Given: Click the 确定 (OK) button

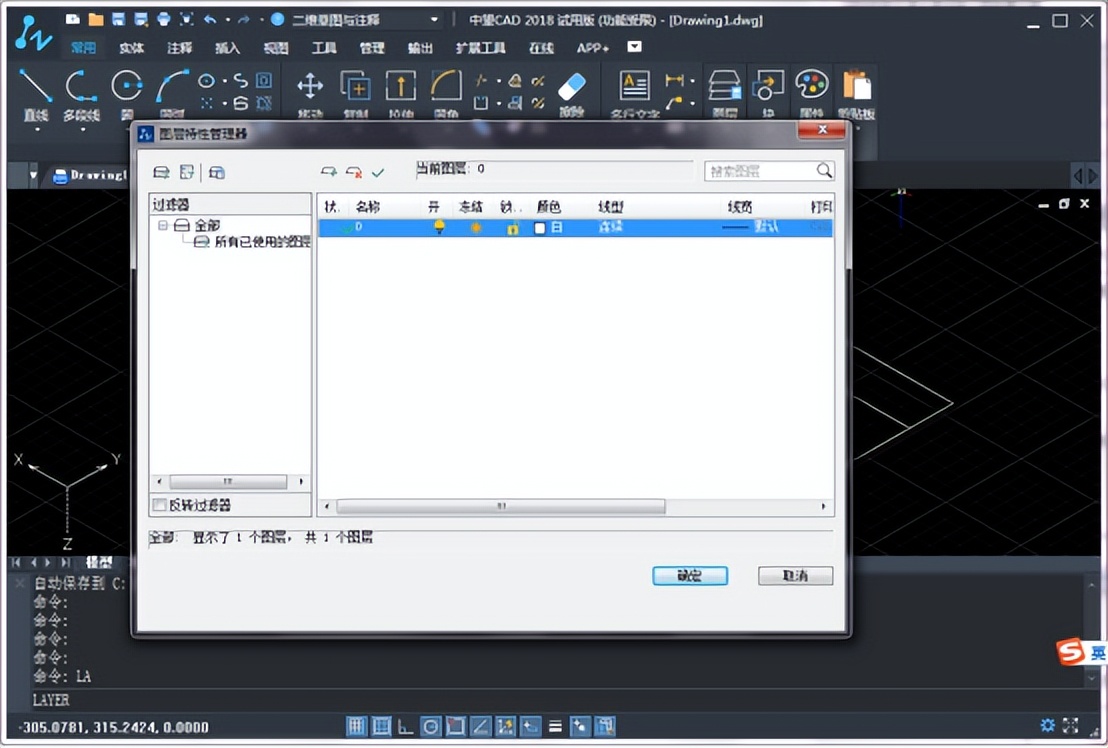Looking at the screenshot, I should [x=689, y=576].
